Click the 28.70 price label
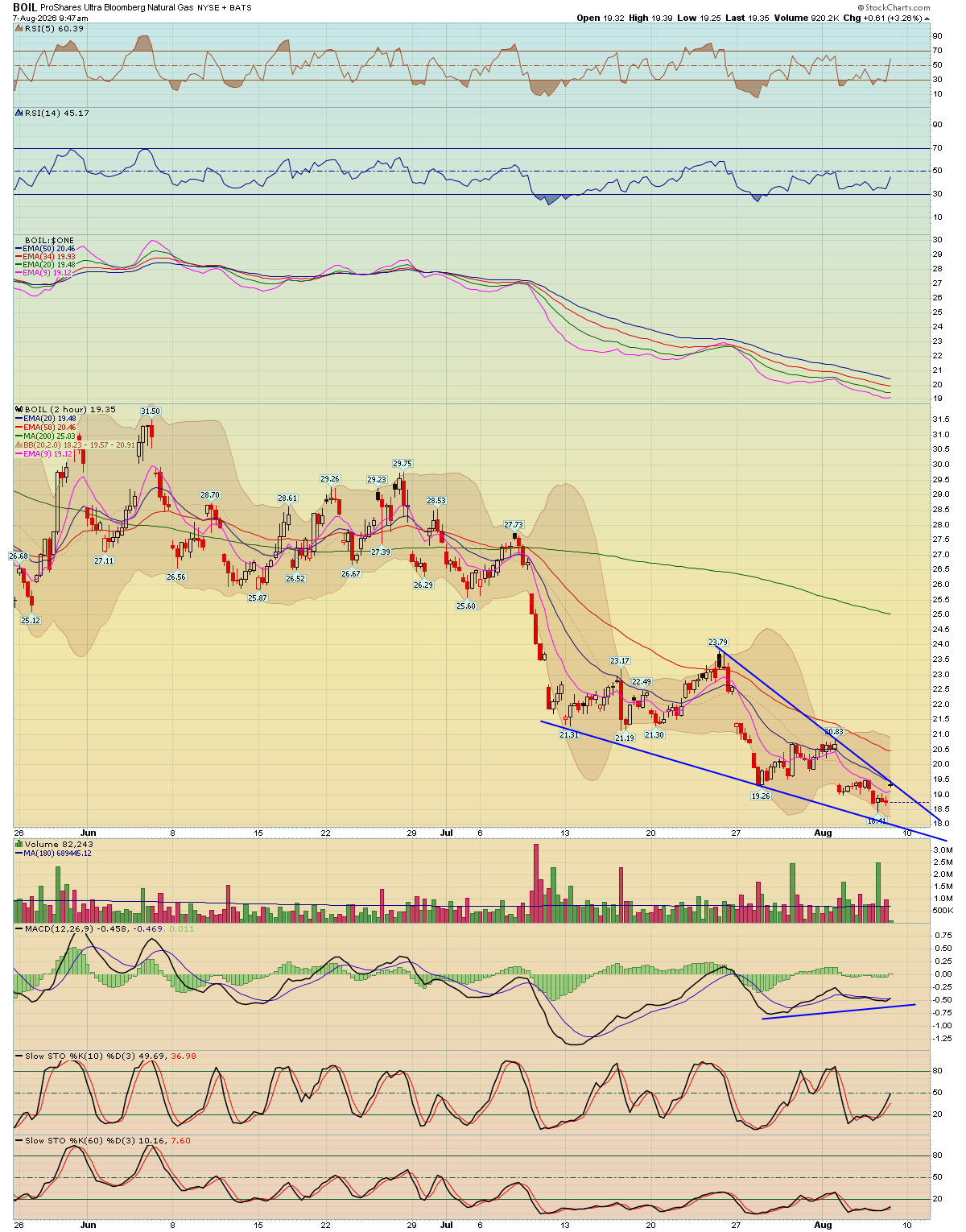966x1232 pixels. tap(210, 494)
